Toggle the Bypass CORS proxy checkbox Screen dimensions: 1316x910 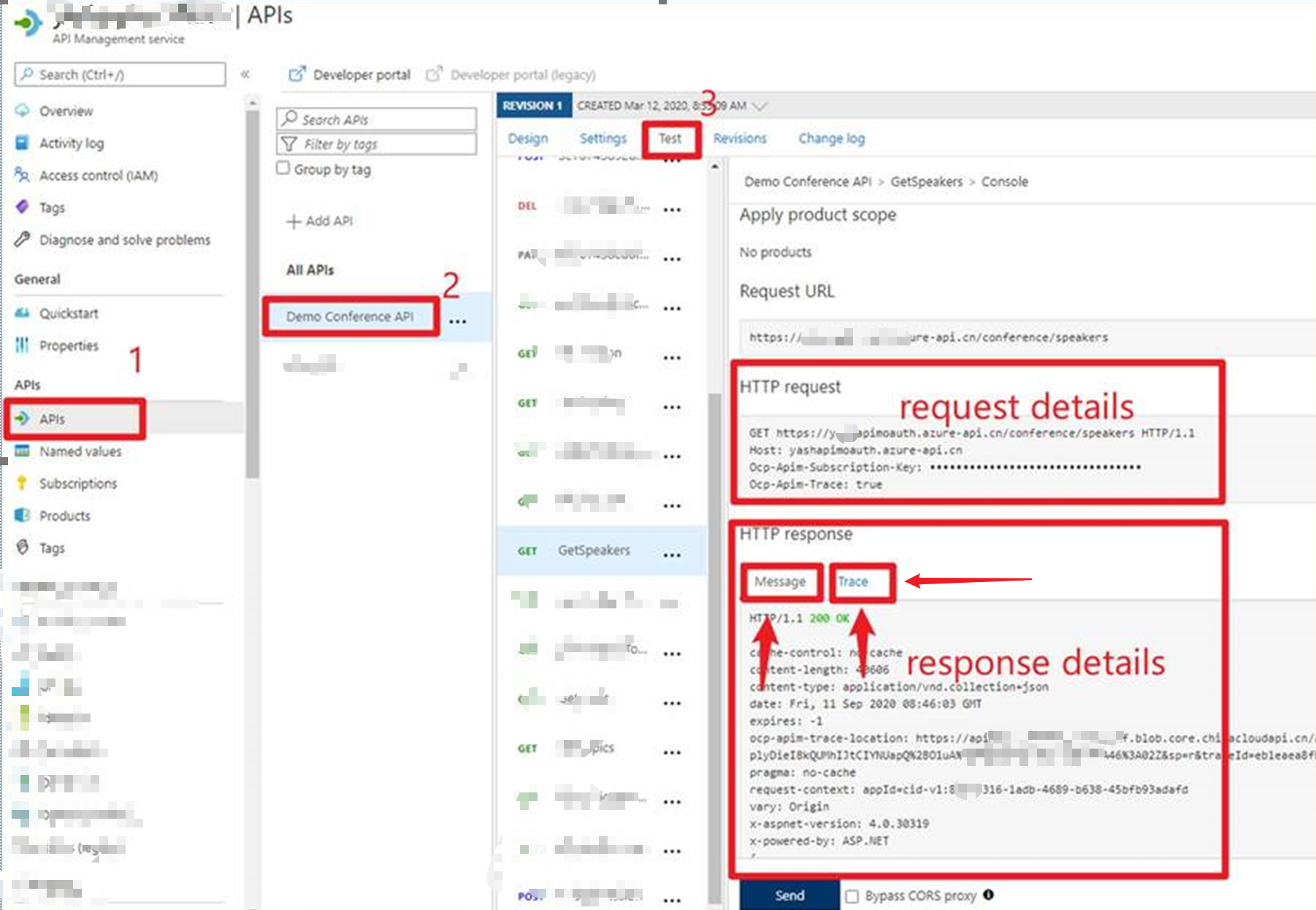click(x=852, y=896)
